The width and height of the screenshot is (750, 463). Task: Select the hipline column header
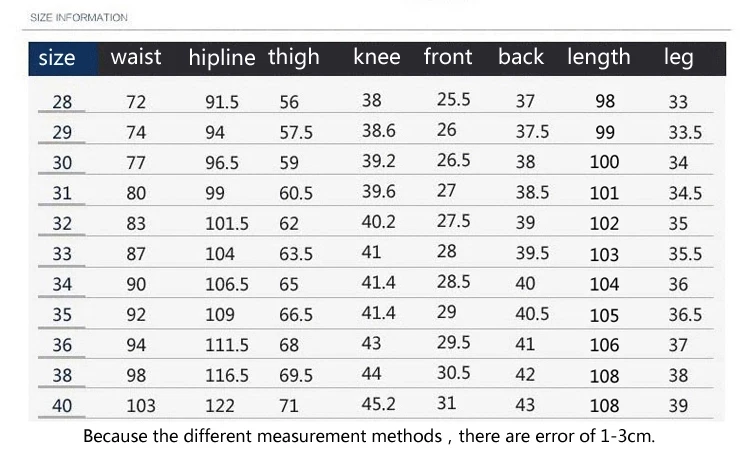[222, 57]
